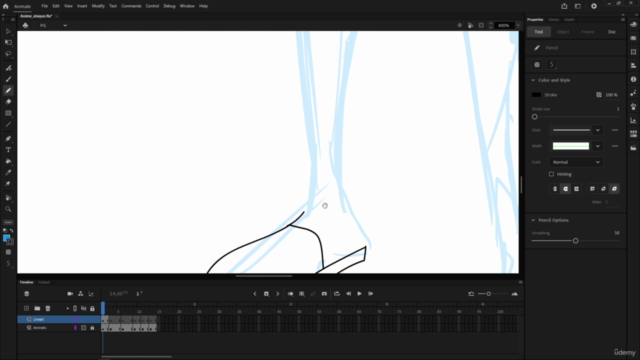Select the Selection arrow tool
640x360 pixels.
tap(8, 31)
